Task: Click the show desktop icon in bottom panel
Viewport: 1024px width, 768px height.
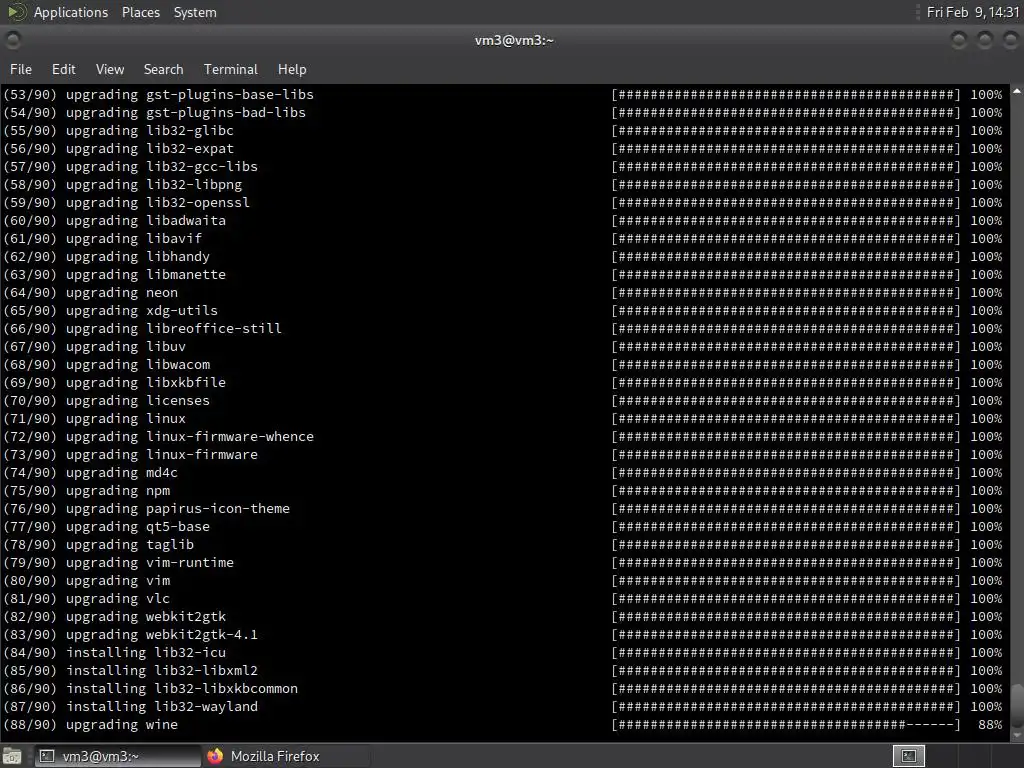Action: 12,756
